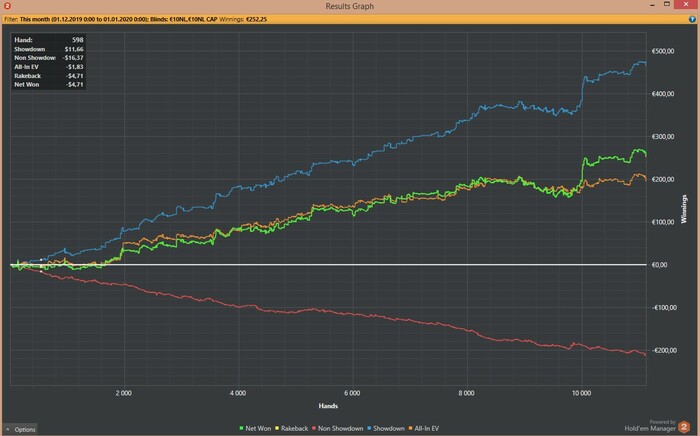
Task: Click the 6 000 x-axis label
Action: pyautogui.click(x=352, y=393)
